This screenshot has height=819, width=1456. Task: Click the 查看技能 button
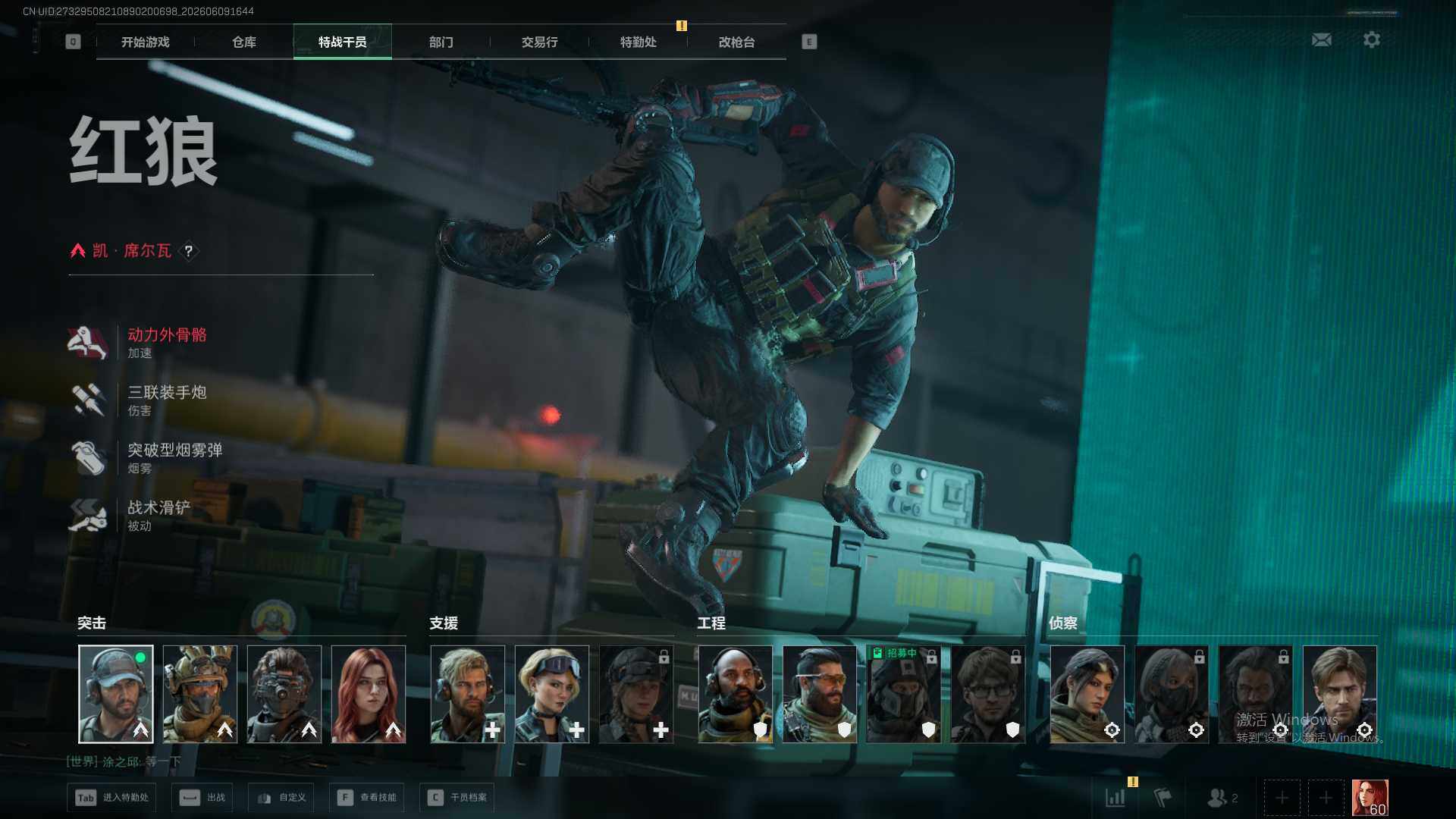pyautogui.click(x=367, y=798)
